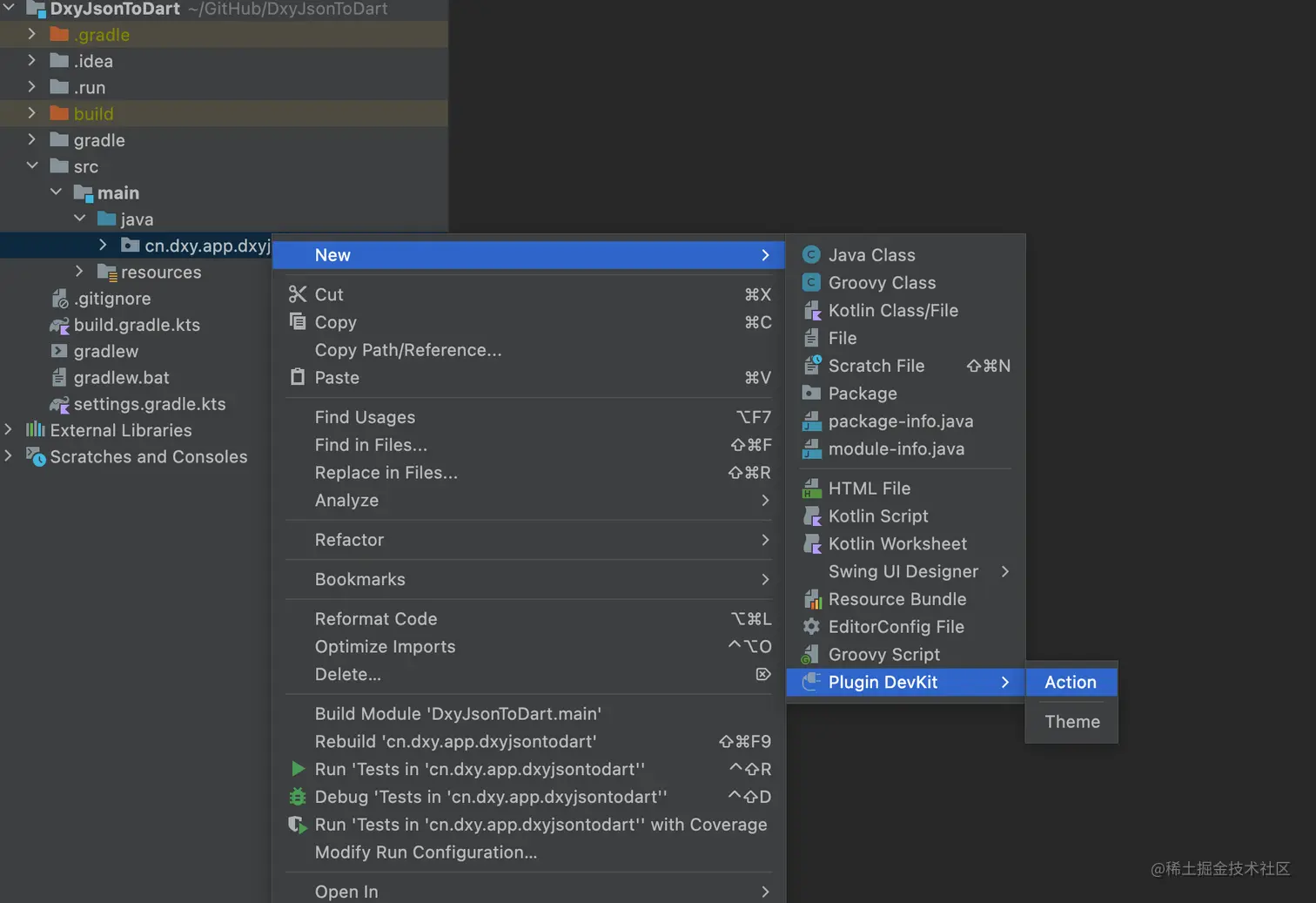Click the EditorConfig File gear icon
Screen dimensions: 1316x903
[810, 626]
